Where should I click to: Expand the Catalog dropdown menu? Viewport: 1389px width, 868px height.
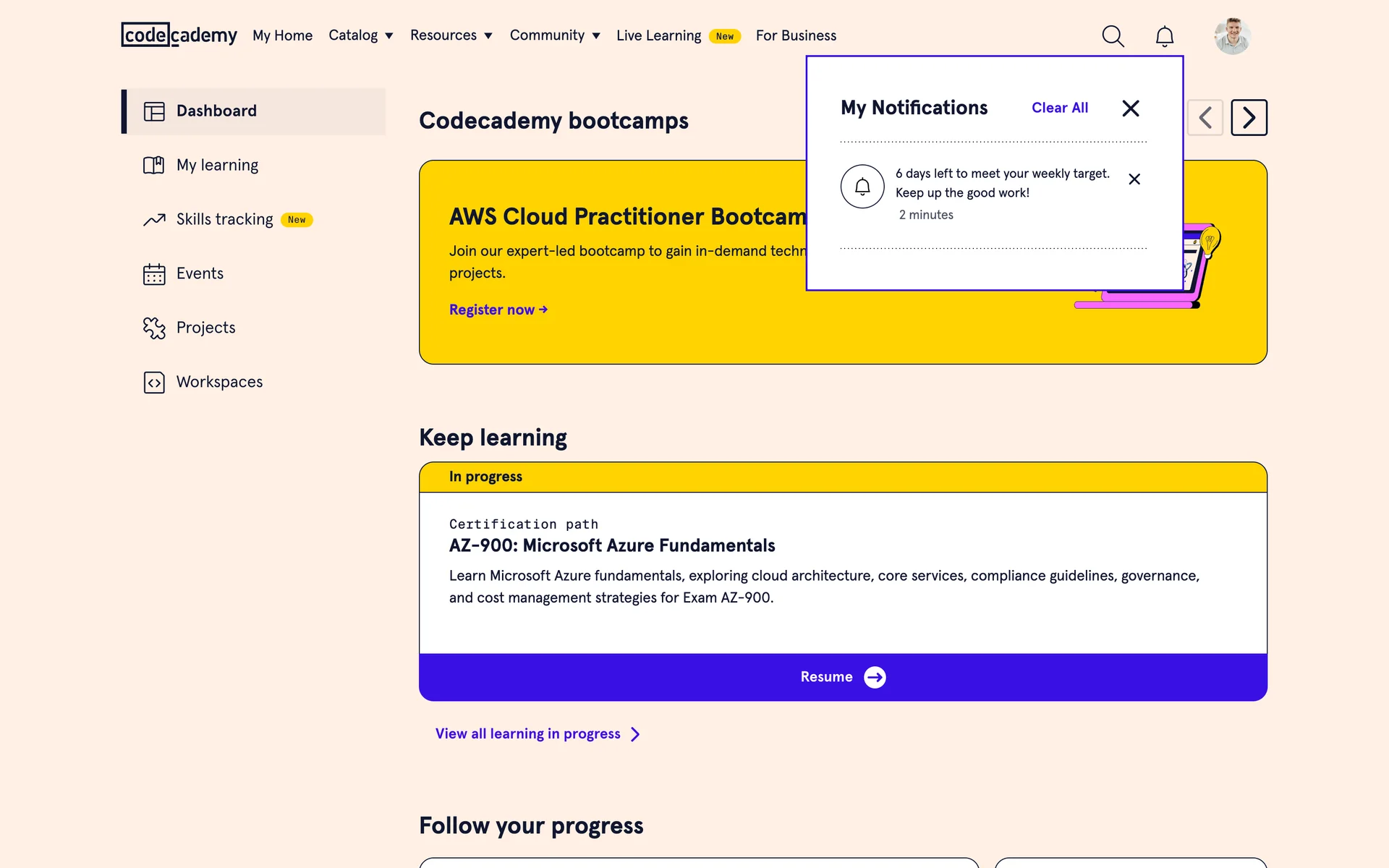click(x=360, y=35)
